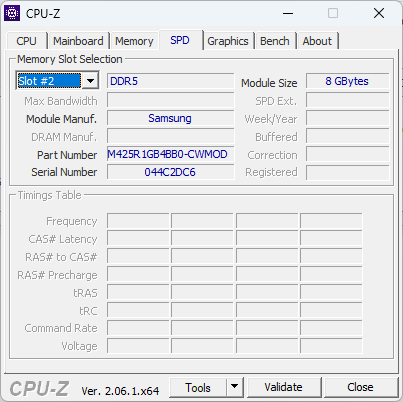Image resolution: width=403 pixels, height=402 pixels.
Task: Click the Close button at bottom
Action: point(361,387)
